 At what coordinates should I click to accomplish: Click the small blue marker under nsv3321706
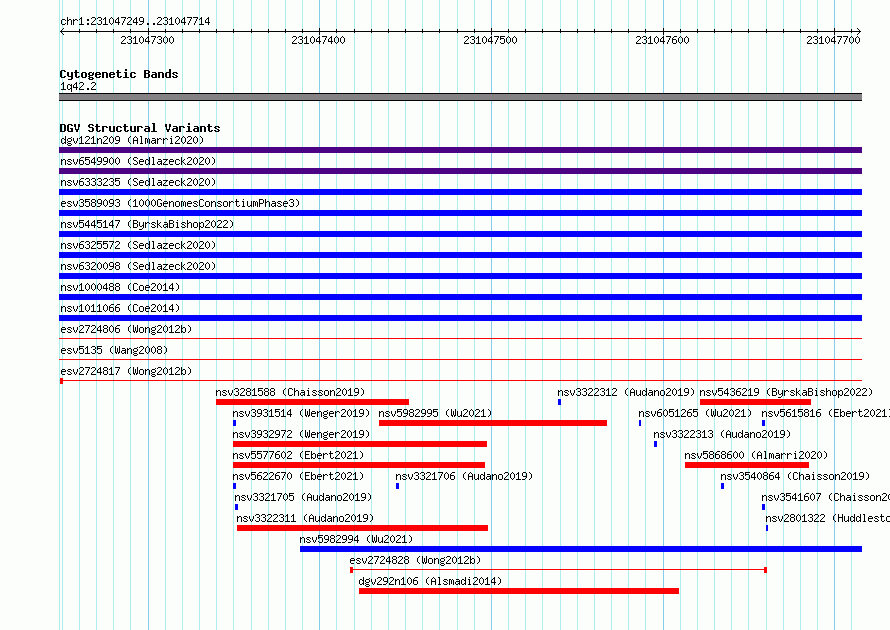[397, 486]
